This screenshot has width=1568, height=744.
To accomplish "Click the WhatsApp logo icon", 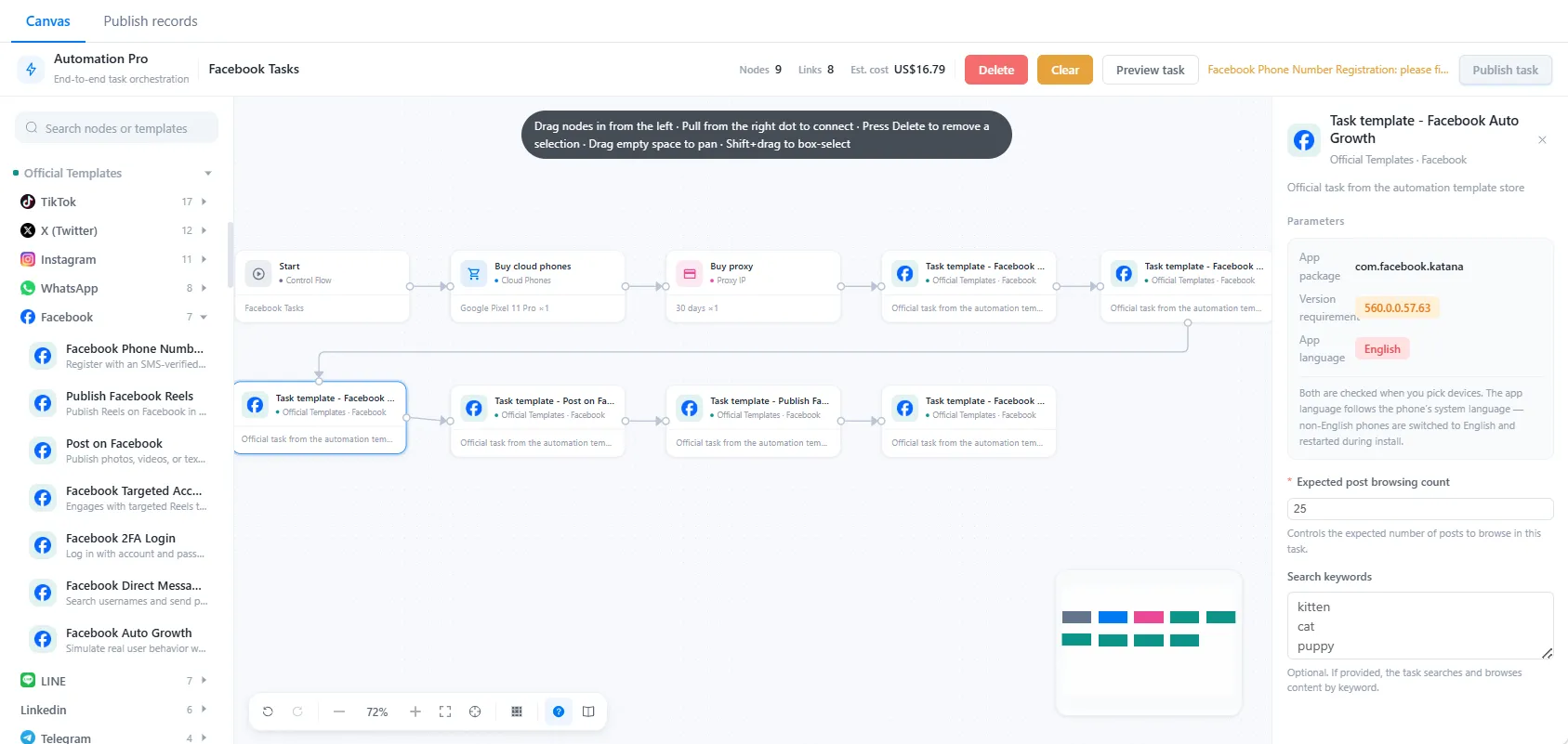I will click(28, 288).
